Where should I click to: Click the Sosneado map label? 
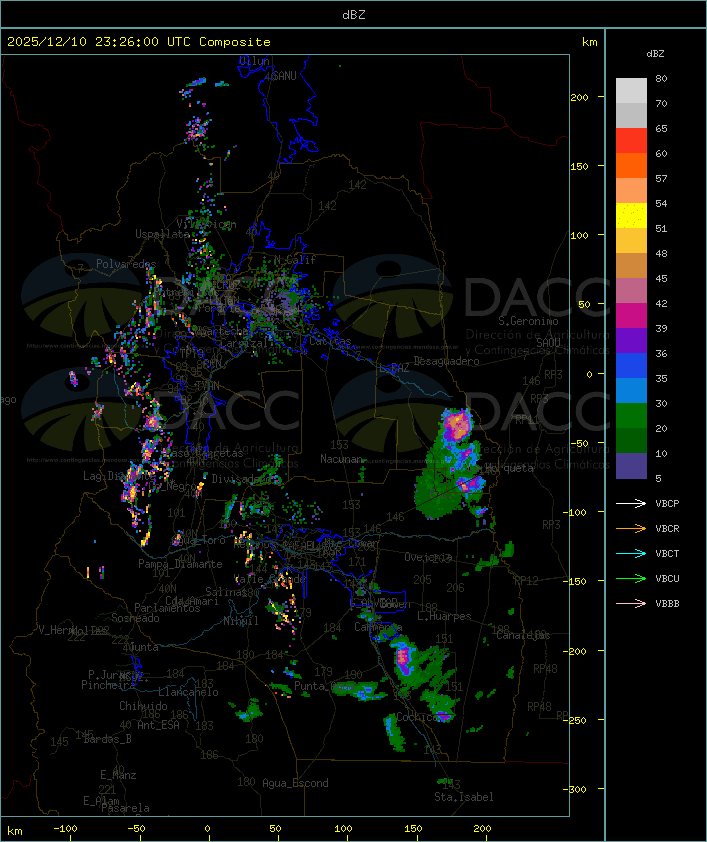135,618
